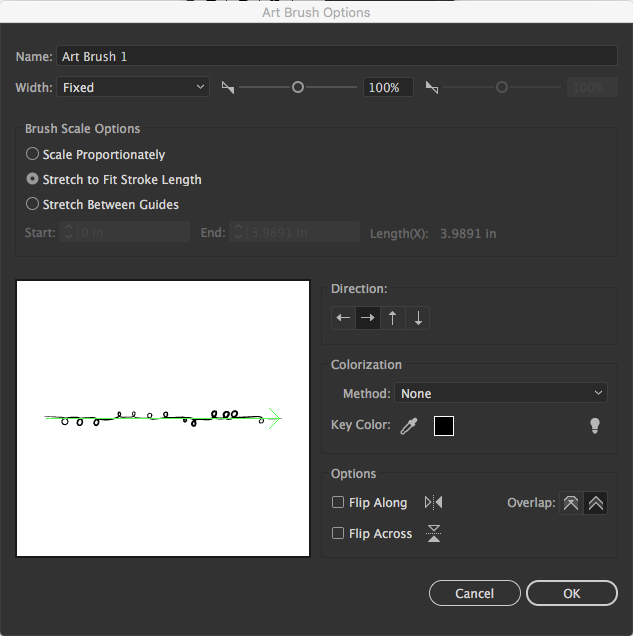
Task: Choose the second Overlap adjustment icon
Action: coord(595,503)
